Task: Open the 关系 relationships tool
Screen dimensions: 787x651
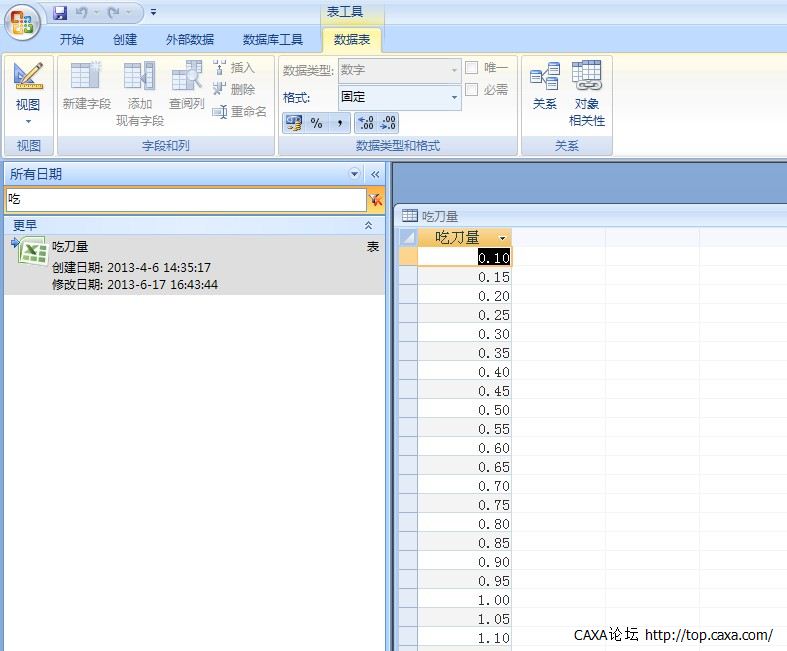Action: 545,85
